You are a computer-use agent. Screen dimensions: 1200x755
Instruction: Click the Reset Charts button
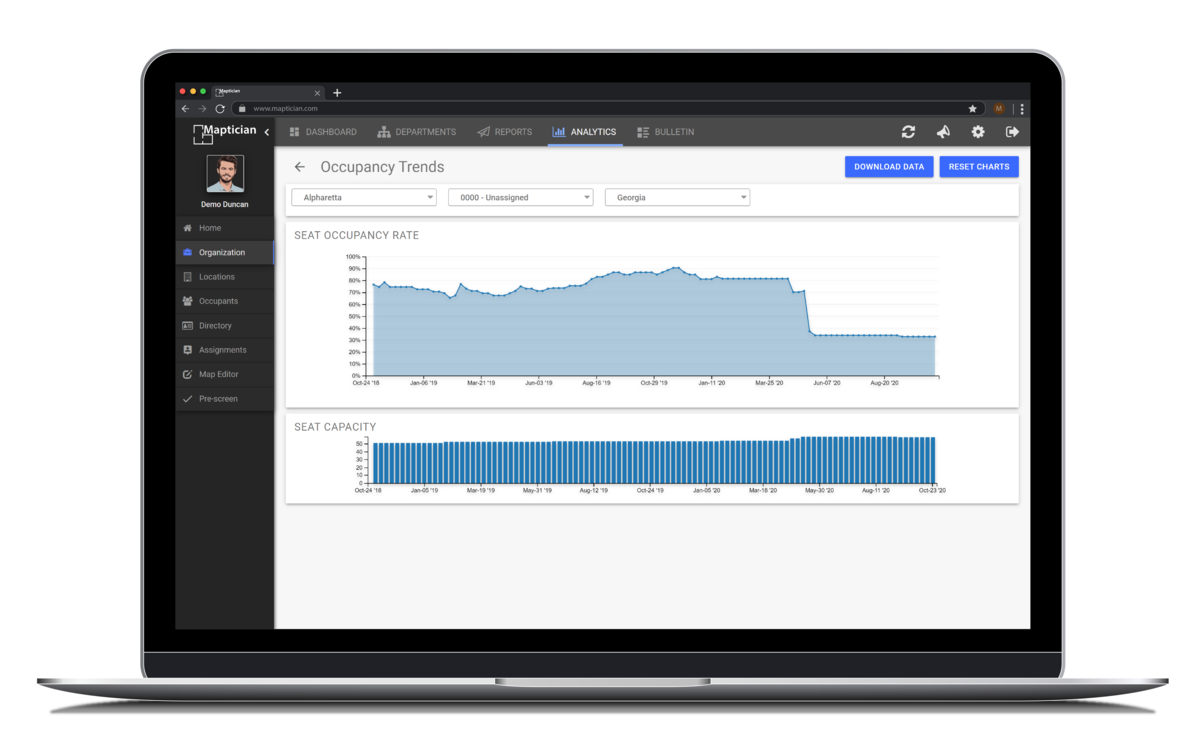point(979,167)
